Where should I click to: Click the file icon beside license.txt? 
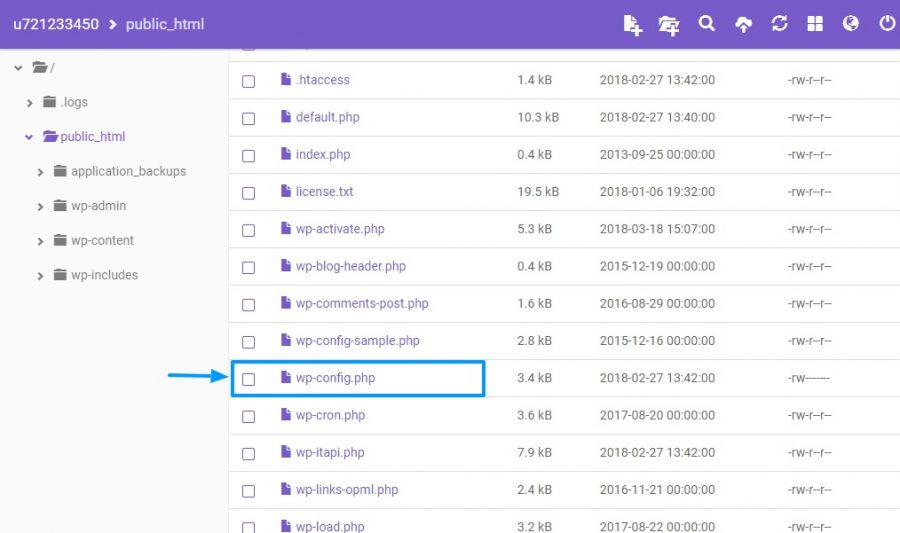coord(286,191)
